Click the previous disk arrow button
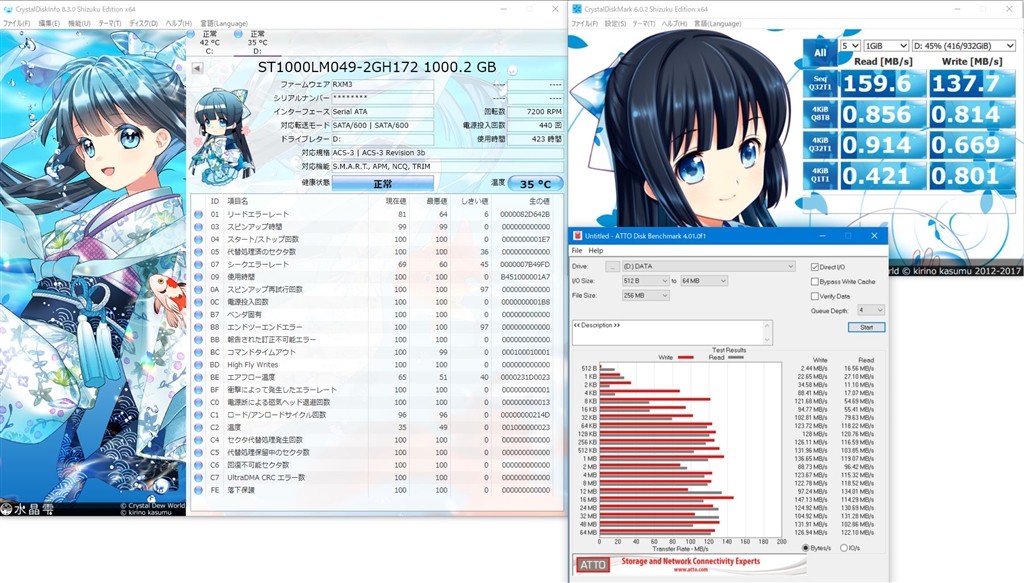Screen dimensions: 1024x583 coord(197,67)
